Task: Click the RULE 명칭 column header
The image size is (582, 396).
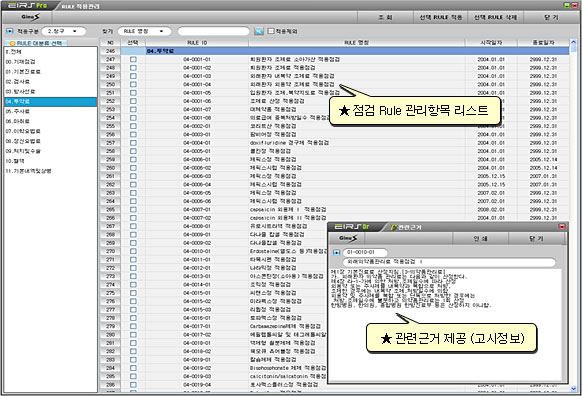Action: (x=357, y=43)
